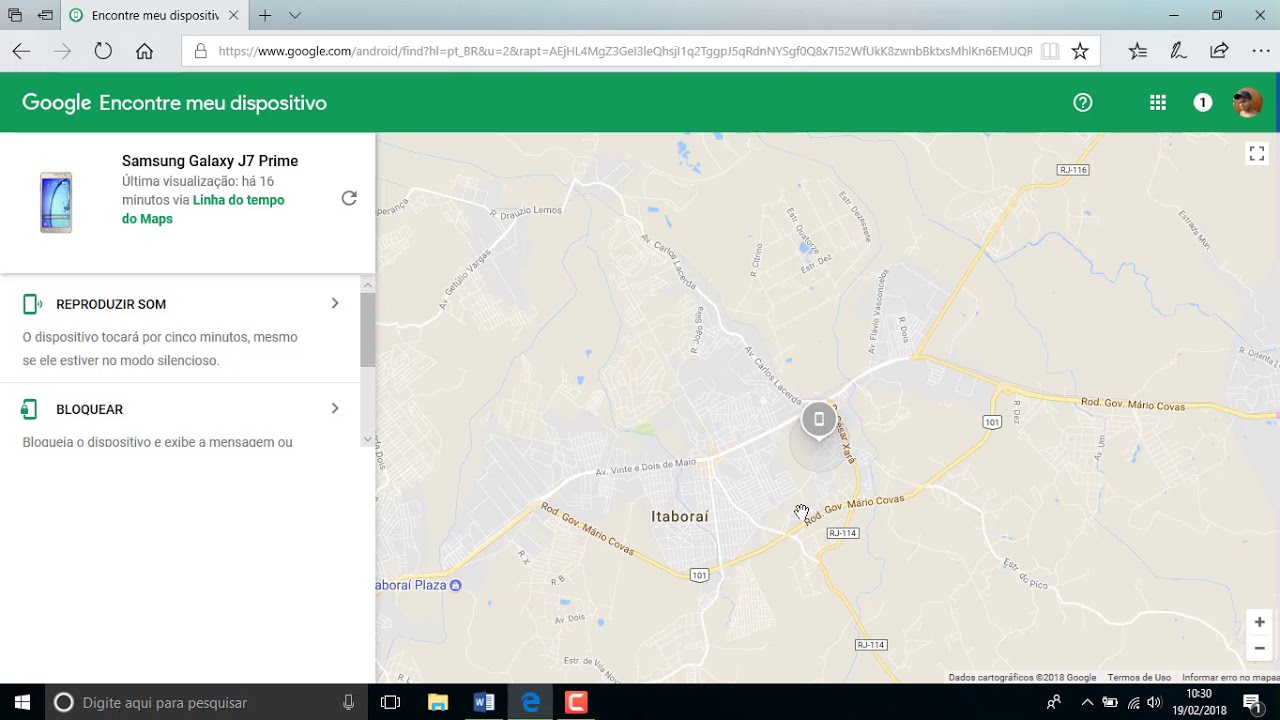Close the Encontre meu dispositivo tab
The width and height of the screenshot is (1280, 720).
pos(234,16)
